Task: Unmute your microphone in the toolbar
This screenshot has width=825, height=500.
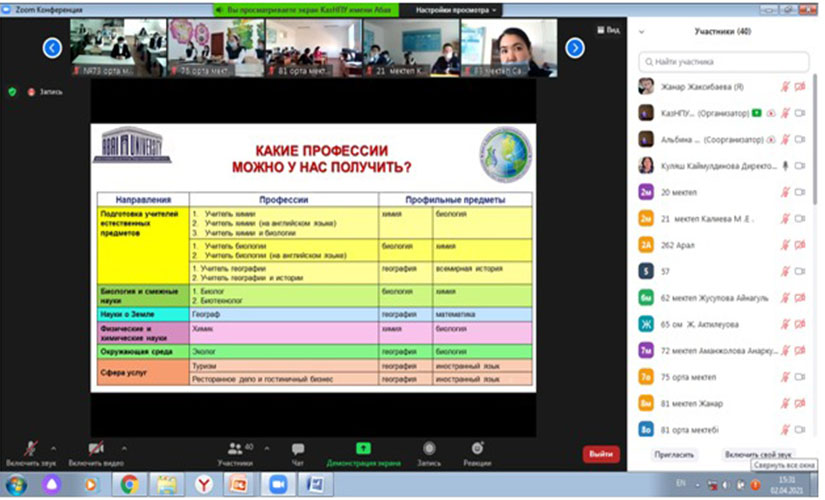Action: [31, 449]
